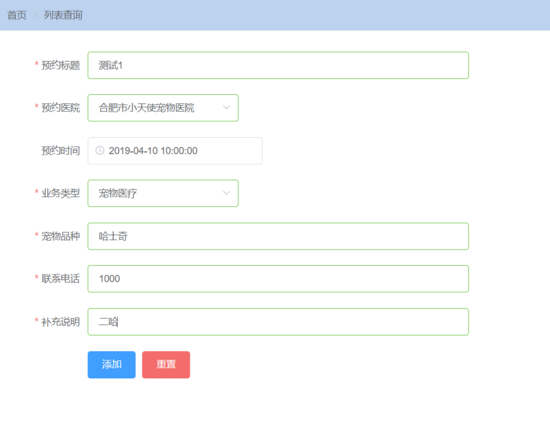Go to 首页 breadcrumb

17,15
